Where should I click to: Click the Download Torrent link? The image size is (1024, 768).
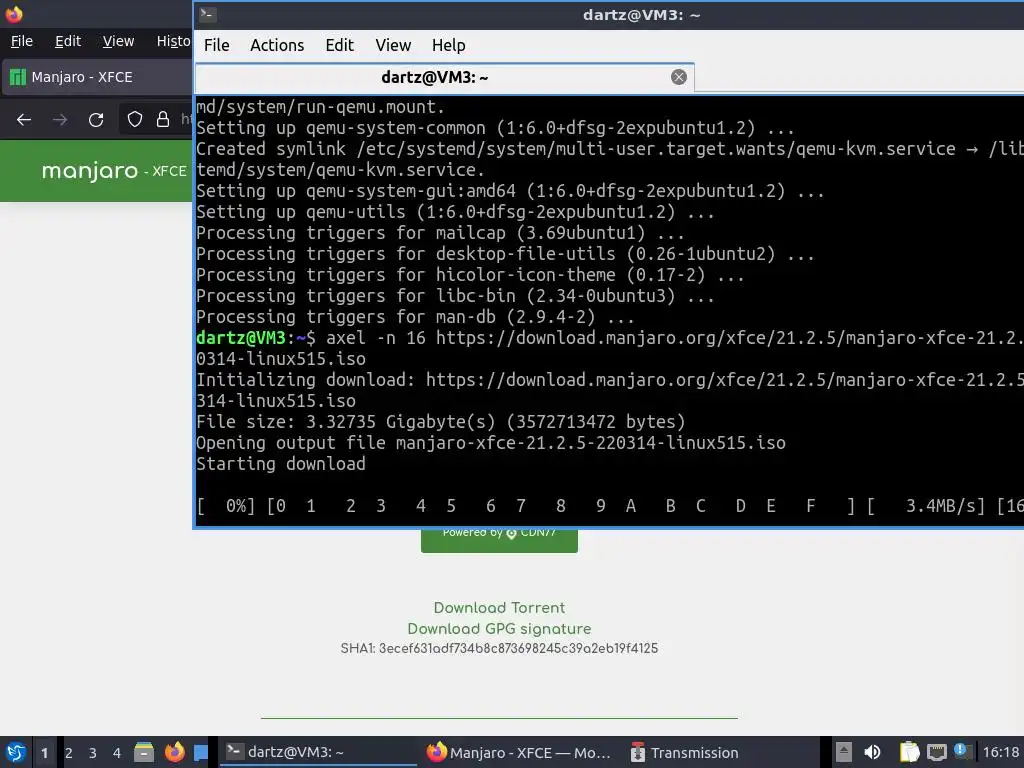(499, 607)
